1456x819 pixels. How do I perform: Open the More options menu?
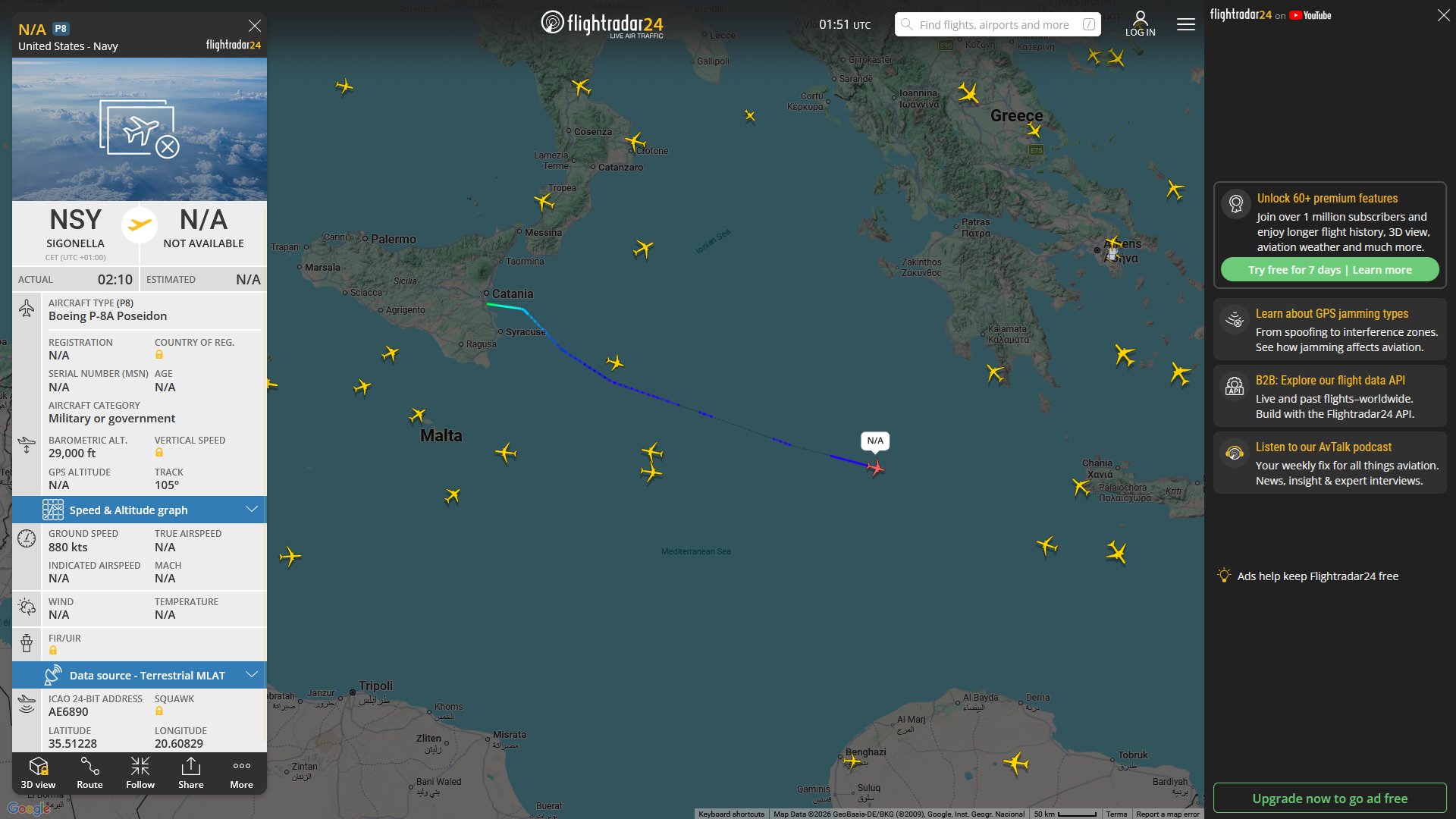click(x=241, y=773)
